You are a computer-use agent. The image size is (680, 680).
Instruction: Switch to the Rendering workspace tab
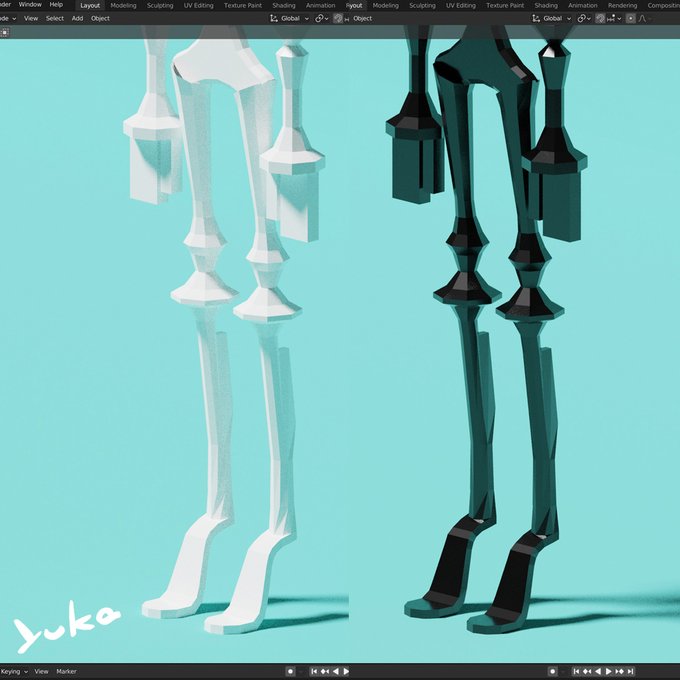pyautogui.click(x=622, y=6)
